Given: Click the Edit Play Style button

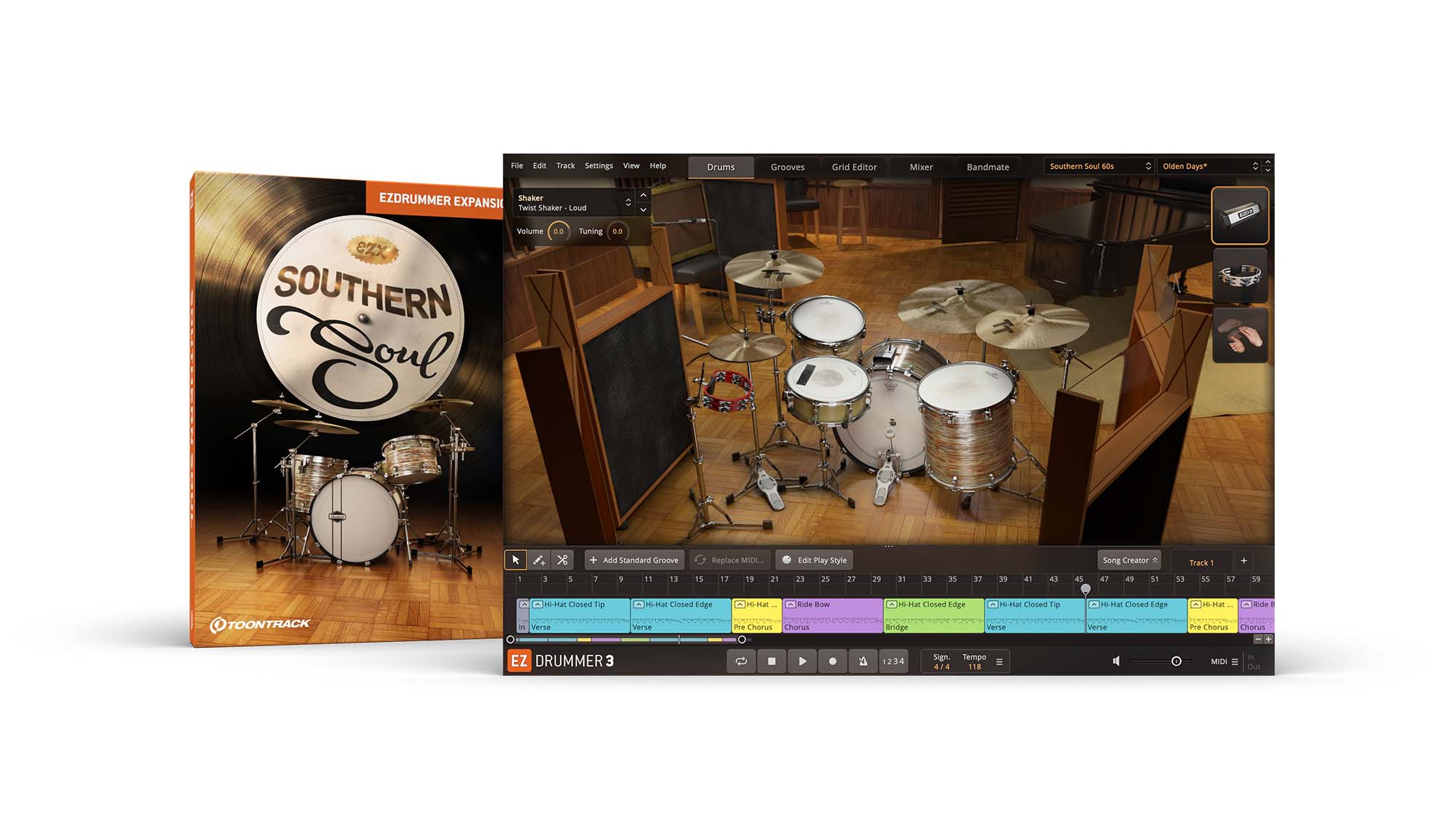Looking at the screenshot, I should (x=815, y=560).
